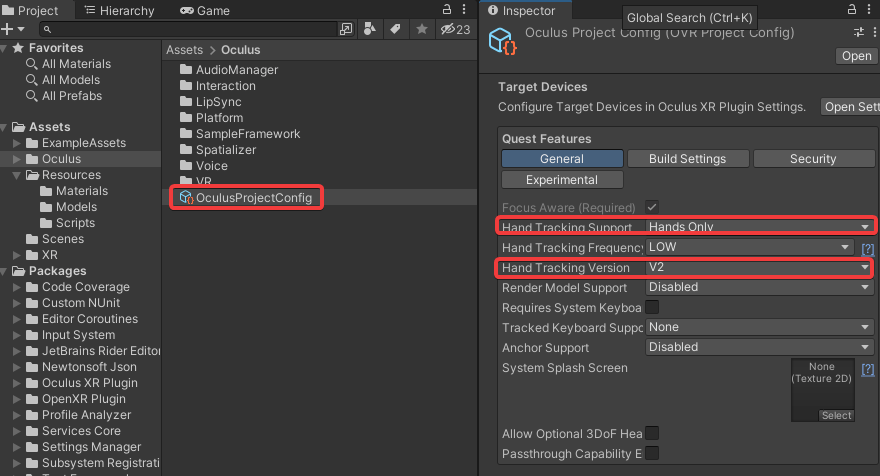Image resolution: width=880 pixels, height=476 pixels.
Task: Expand the ExampleAssets folder arrow
Action: tap(17, 143)
